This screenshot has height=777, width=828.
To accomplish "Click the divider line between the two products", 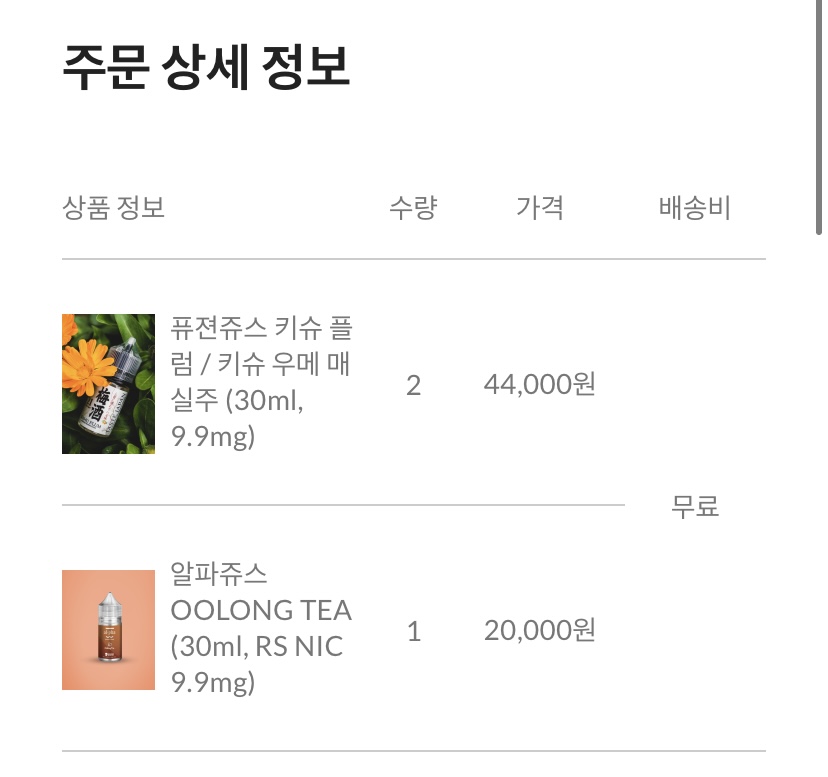I will pos(343,505).
